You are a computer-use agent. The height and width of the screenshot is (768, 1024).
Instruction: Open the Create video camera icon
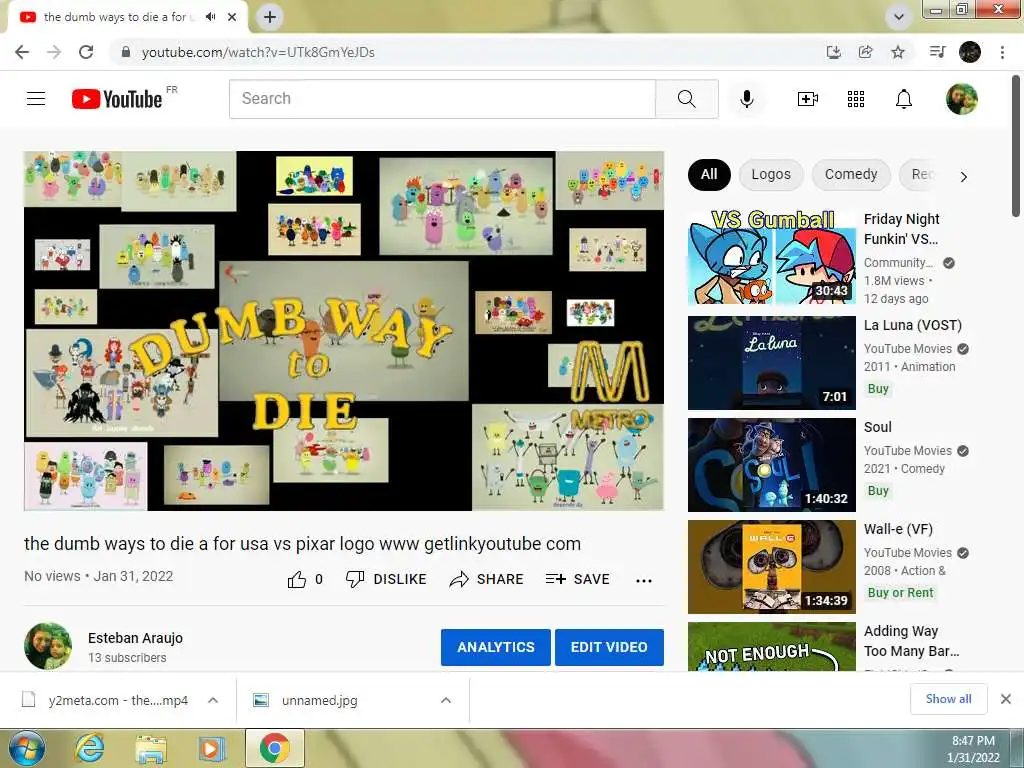[808, 99]
